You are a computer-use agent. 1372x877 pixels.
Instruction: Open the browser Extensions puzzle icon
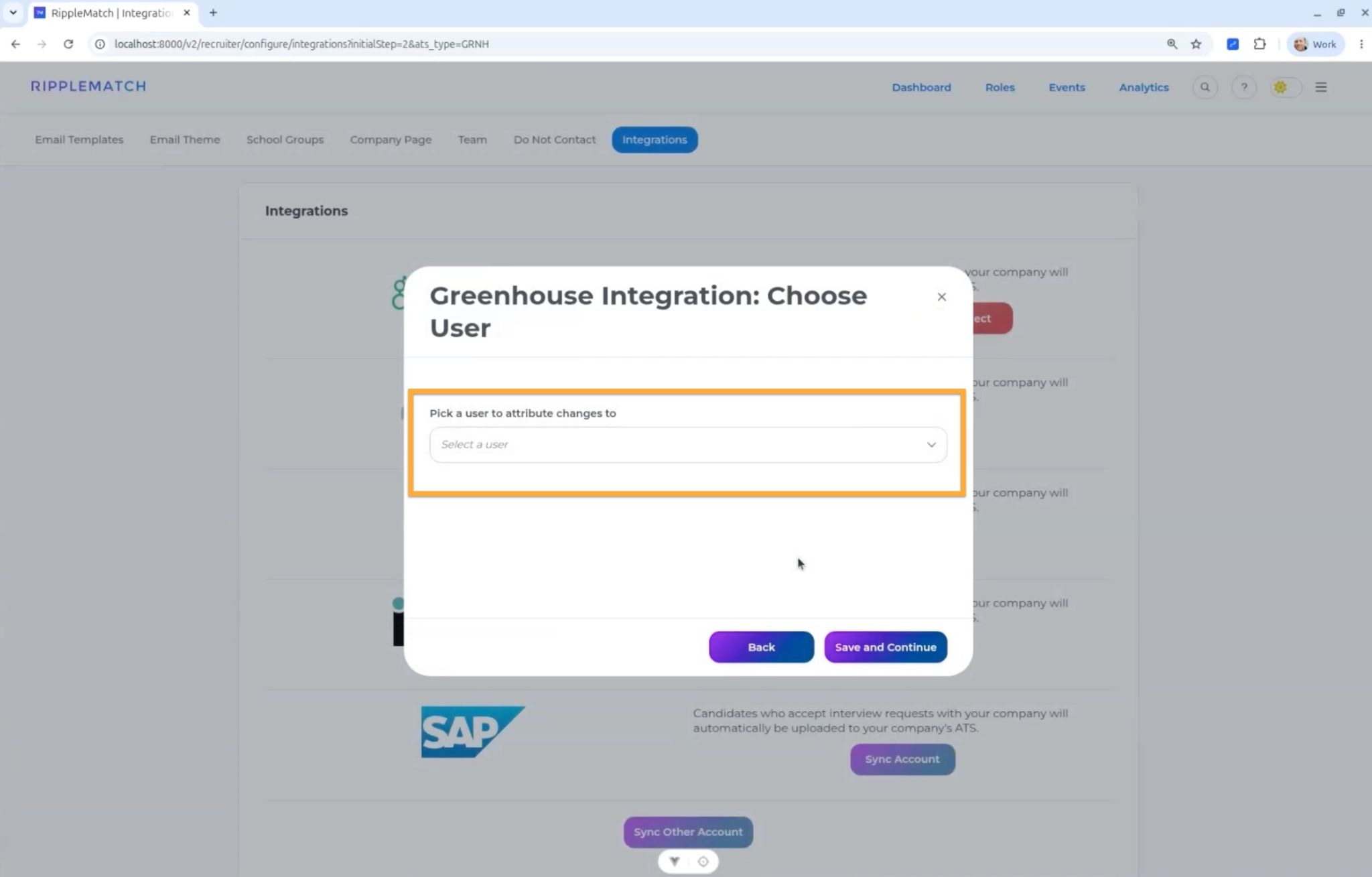(x=1259, y=44)
